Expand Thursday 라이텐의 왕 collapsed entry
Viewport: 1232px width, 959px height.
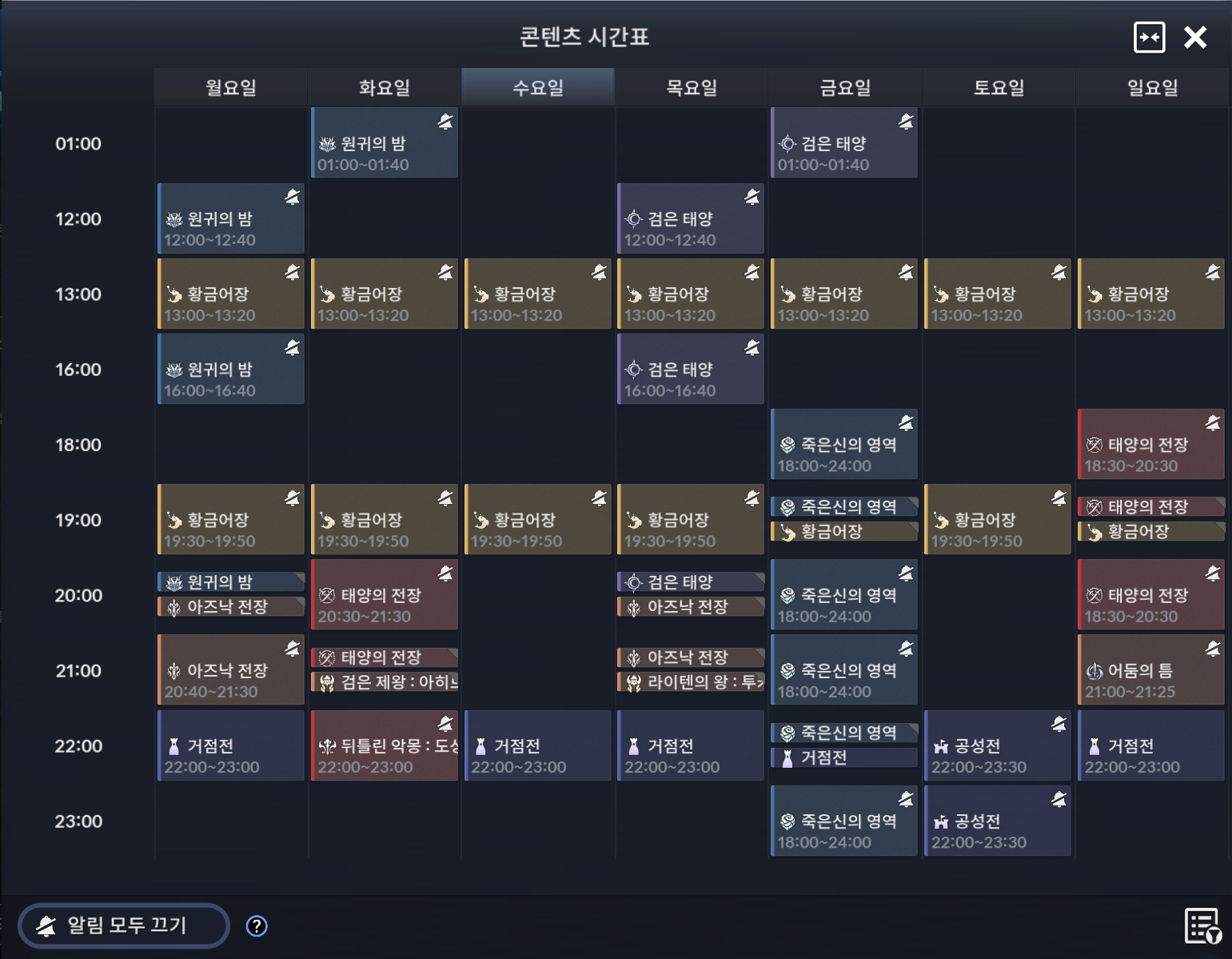pyautogui.click(x=691, y=682)
